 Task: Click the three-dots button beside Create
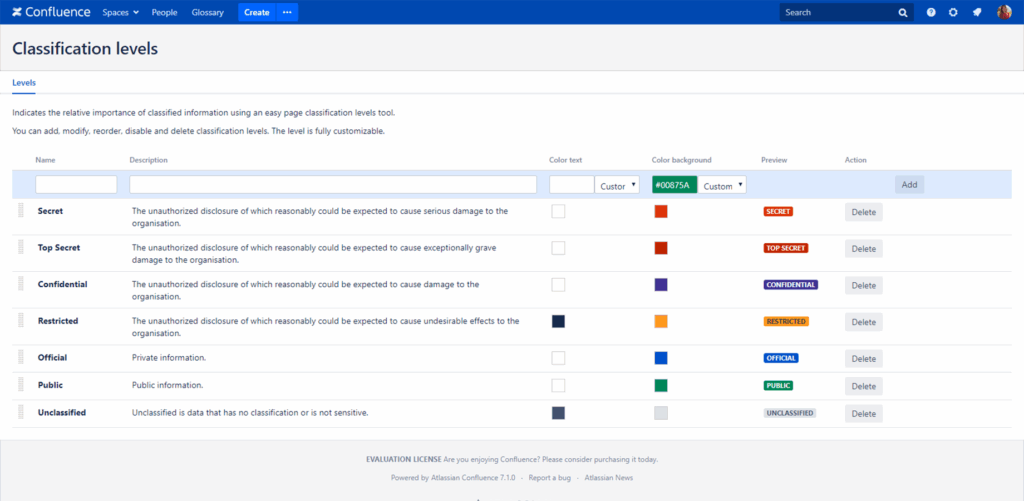[287, 12]
